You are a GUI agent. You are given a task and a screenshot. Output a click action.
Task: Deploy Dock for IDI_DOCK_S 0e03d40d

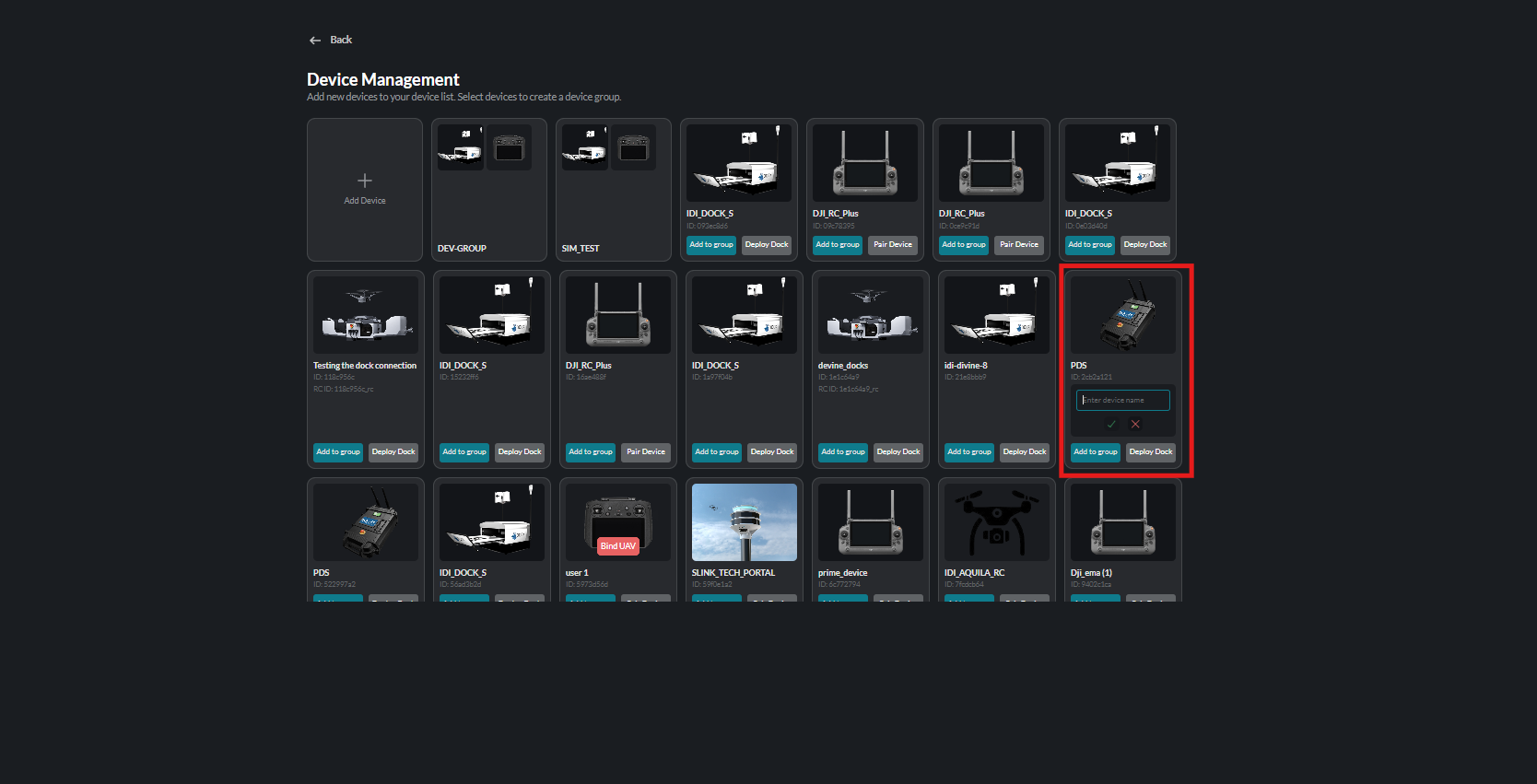point(1145,245)
